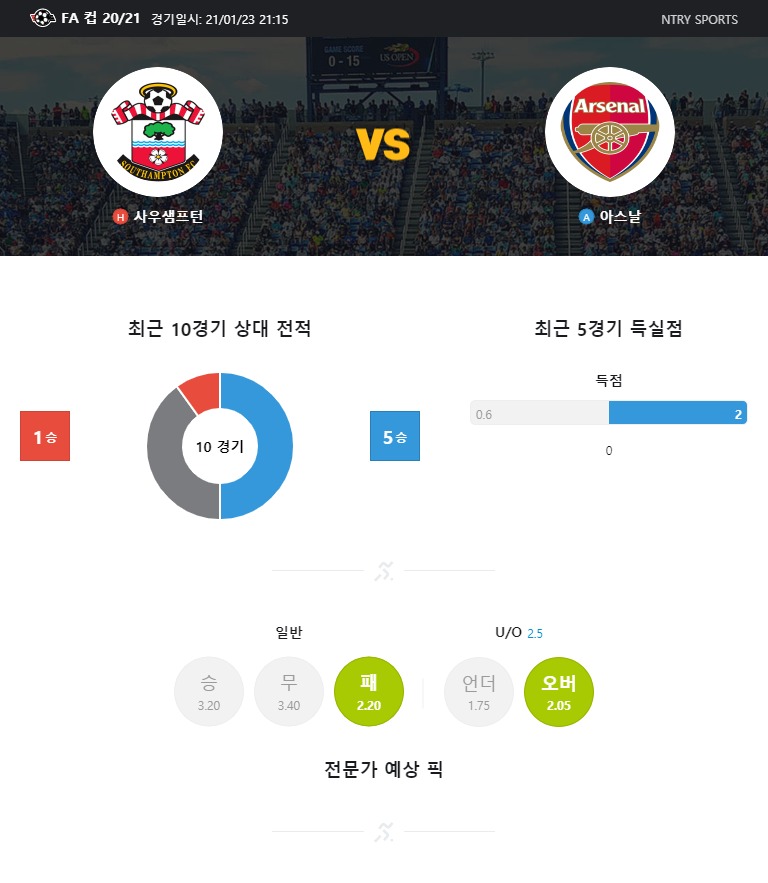Click the soccer ball FA Cup icon
Image resolution: width=768 pixels, height=883 pixels.
(42, 18)
